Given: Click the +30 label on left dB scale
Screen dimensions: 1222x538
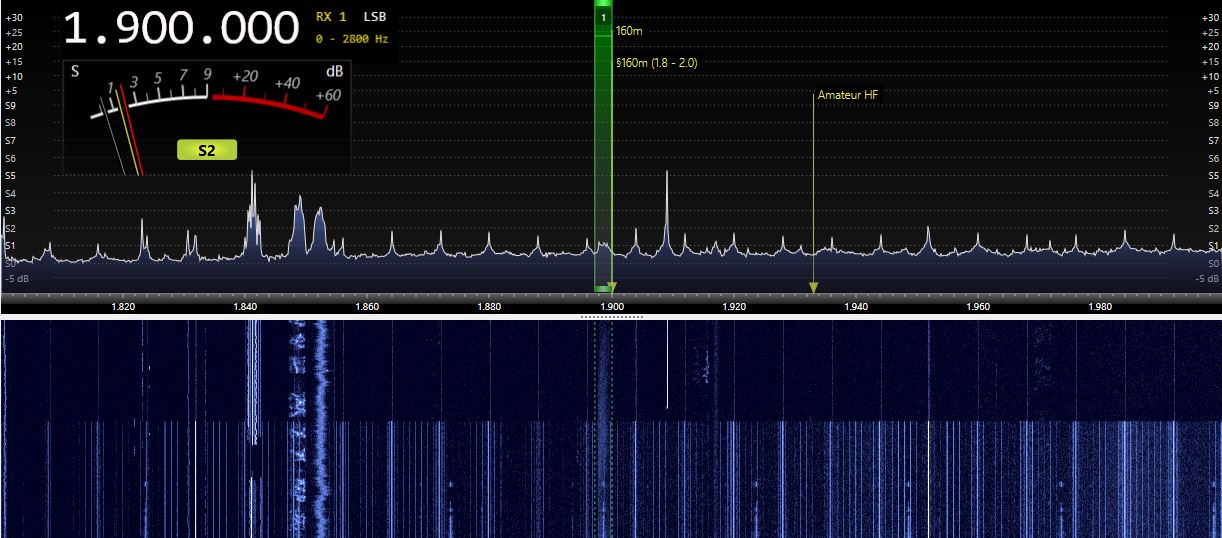Looking at the screenshot, I should [x=13, y=17].
